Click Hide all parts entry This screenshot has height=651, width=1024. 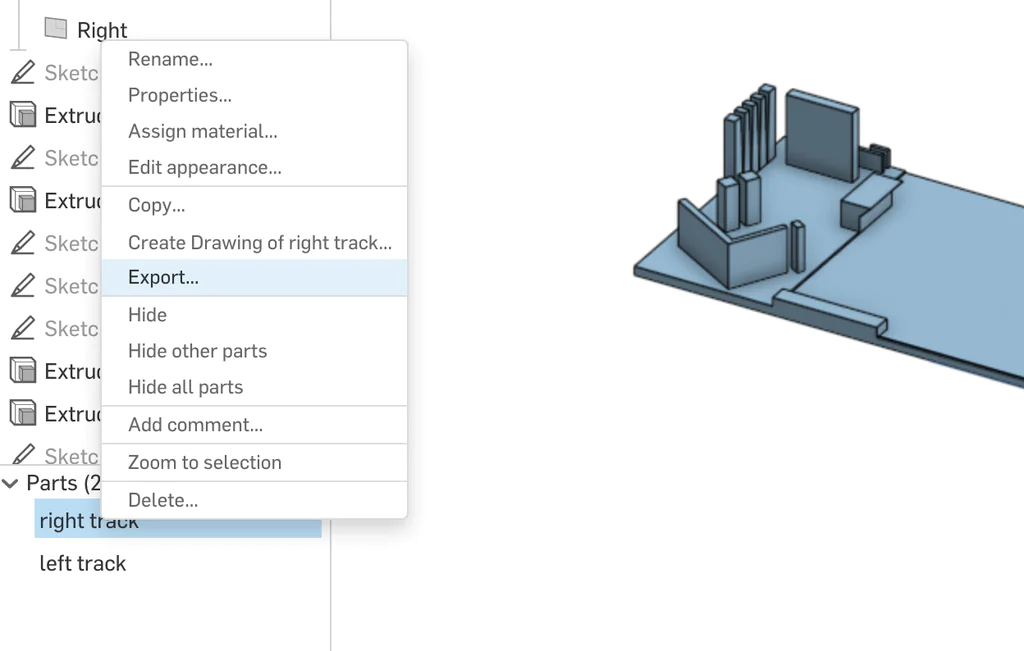click(x=254, y=387)
